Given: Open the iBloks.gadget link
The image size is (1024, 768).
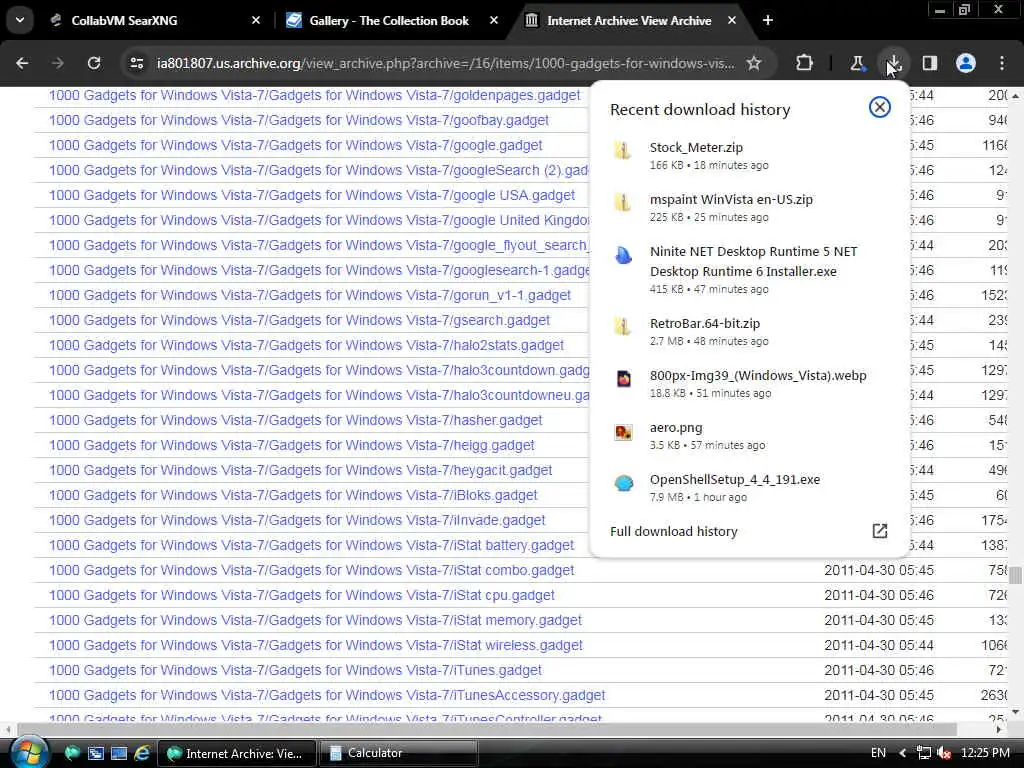Looking at the screenshot, I should pos(293,495).
